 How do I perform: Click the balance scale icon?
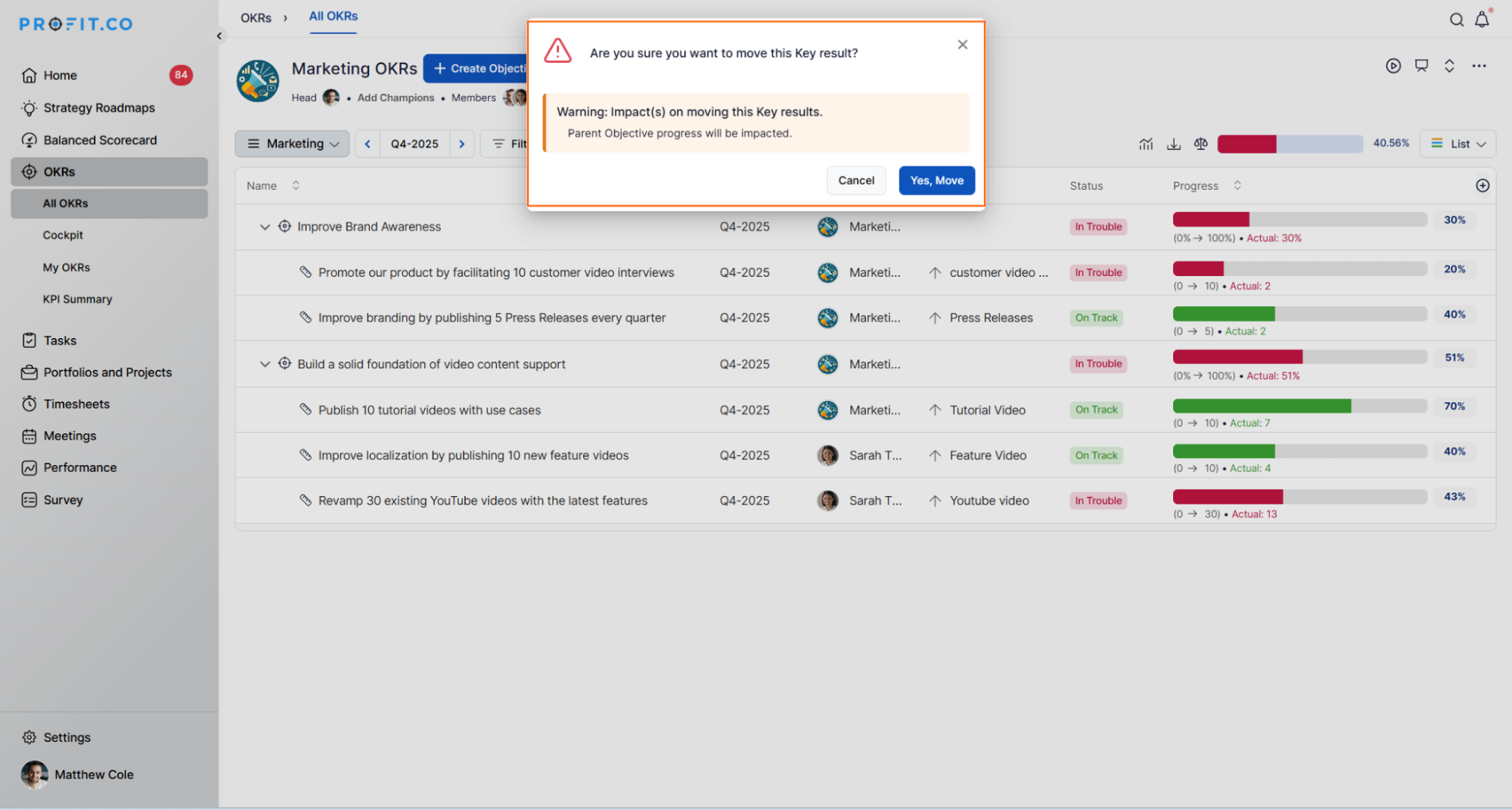[x=1200, y=144]
